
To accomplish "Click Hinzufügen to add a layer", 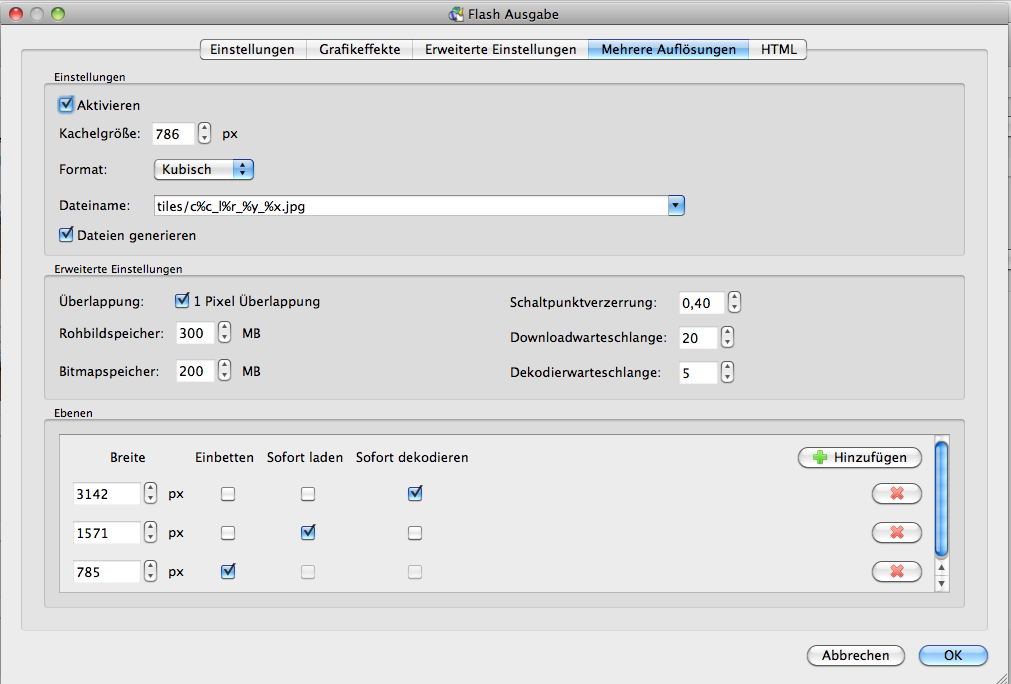I will (x=859, y=457).
